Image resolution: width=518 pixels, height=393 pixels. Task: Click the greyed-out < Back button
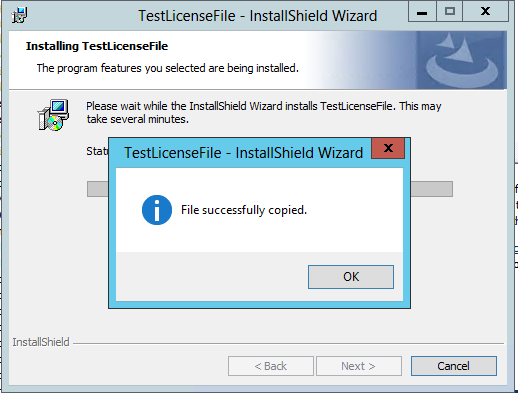tap(271, 366)
